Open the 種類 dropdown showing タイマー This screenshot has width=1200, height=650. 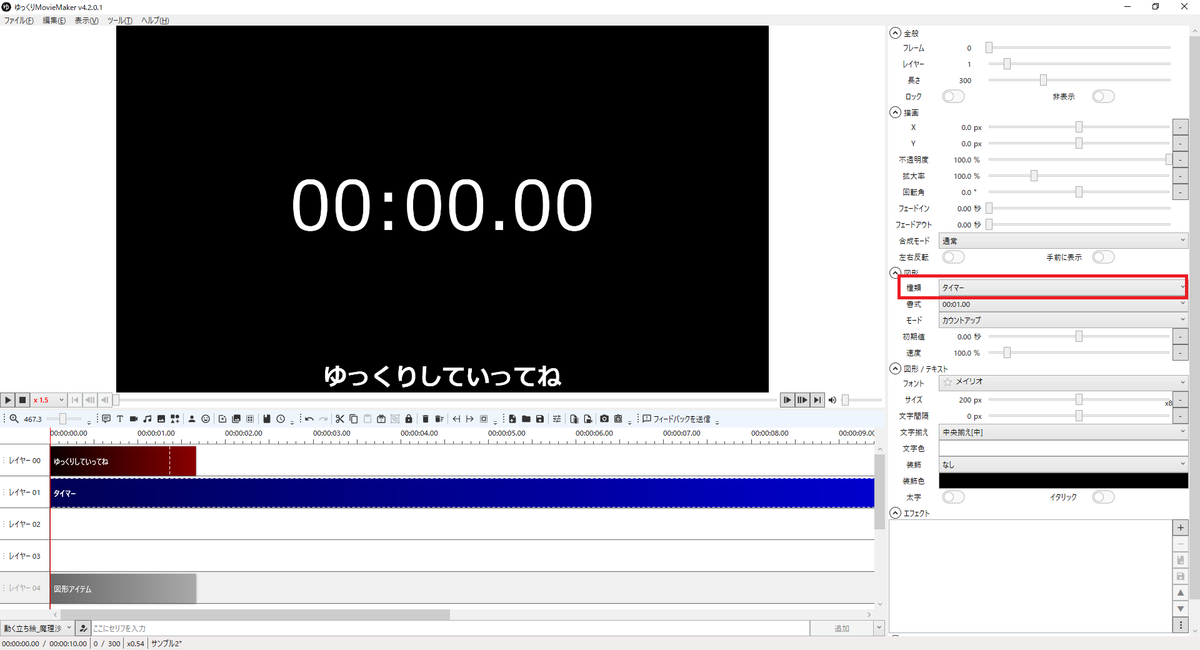pyautogui.click(x=1063, y=288)
